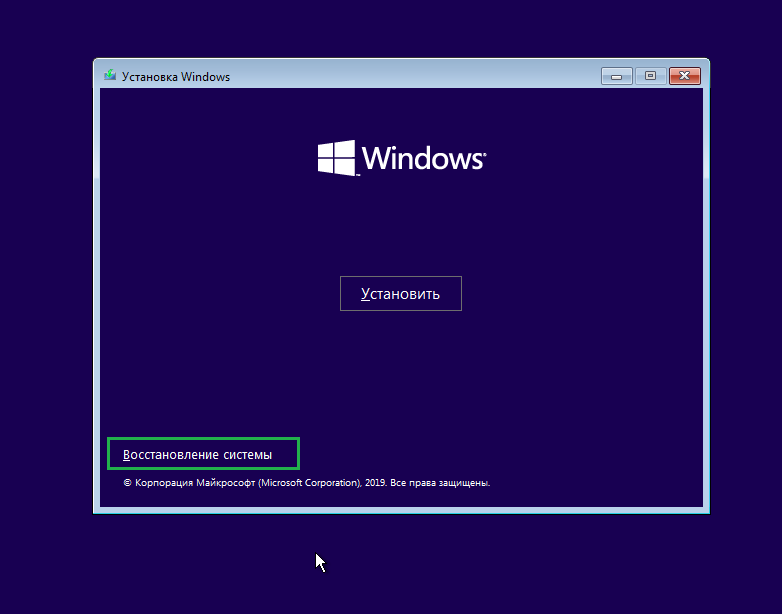Close the Установка Windows window
Viewport: 782px width, 614px height.
point(685,76)
